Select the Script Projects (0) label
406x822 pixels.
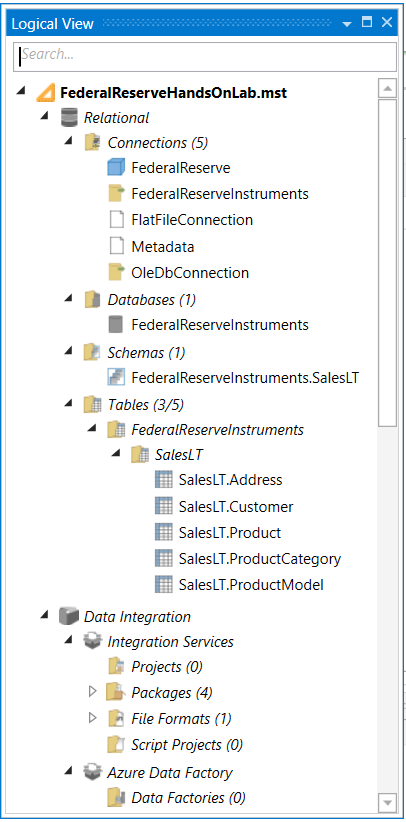[187, 744]
